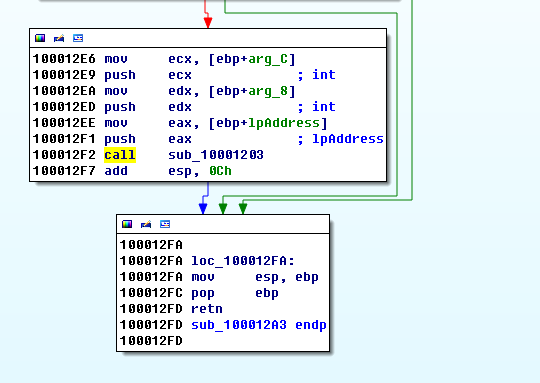Follow the sub_10001203 function reference

216,155
